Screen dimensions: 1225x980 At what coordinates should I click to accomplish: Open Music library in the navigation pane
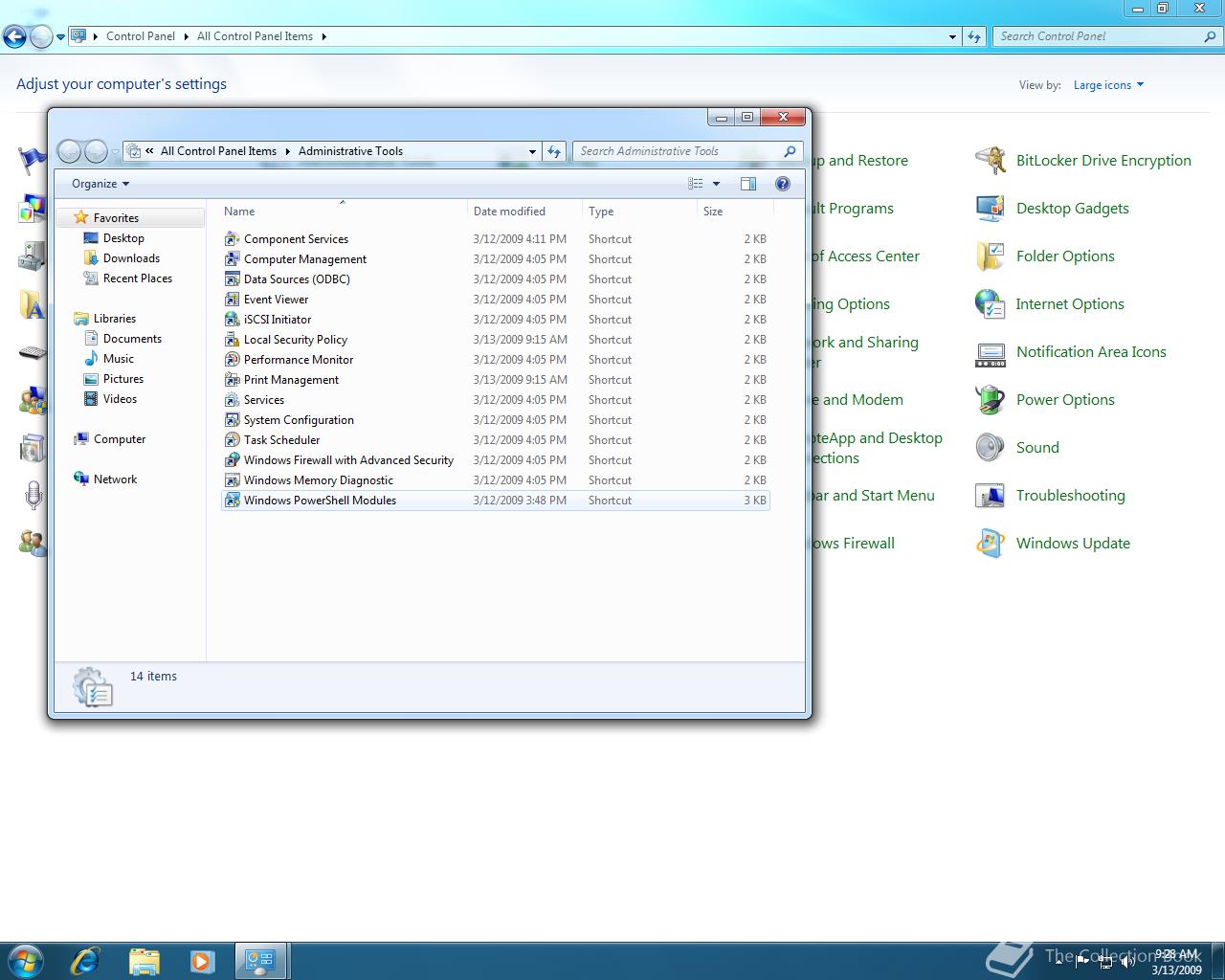coord(119,359)
